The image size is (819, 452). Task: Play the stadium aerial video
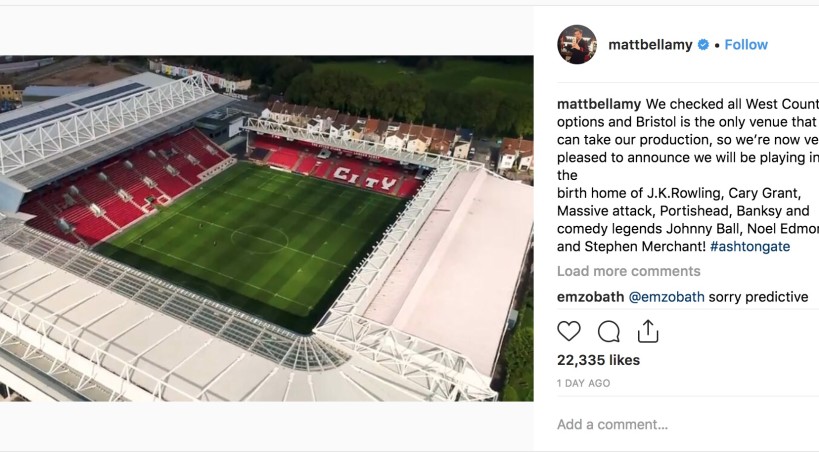coord(266,228)
